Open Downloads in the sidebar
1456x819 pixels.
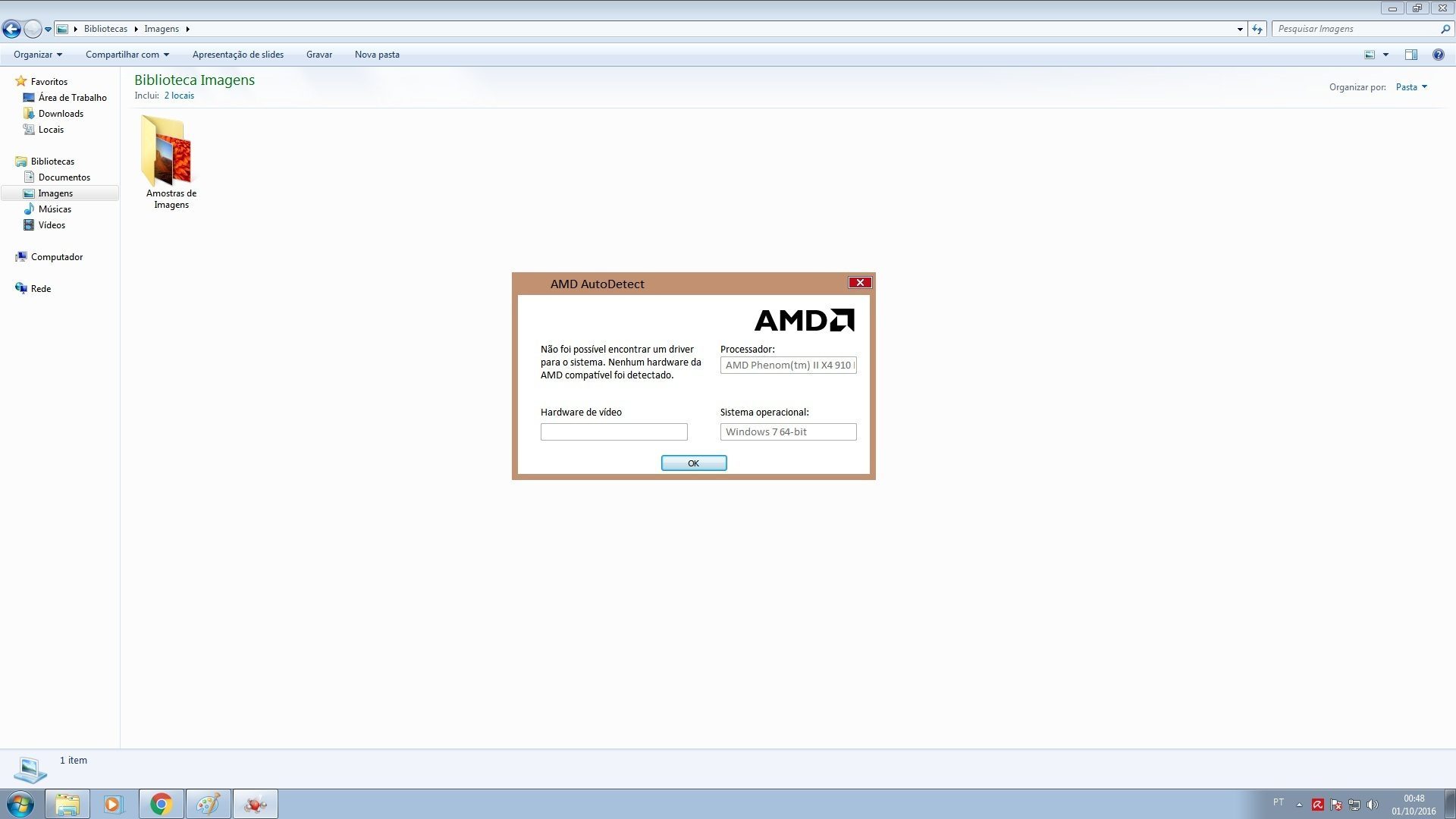[x=61, y=114]
